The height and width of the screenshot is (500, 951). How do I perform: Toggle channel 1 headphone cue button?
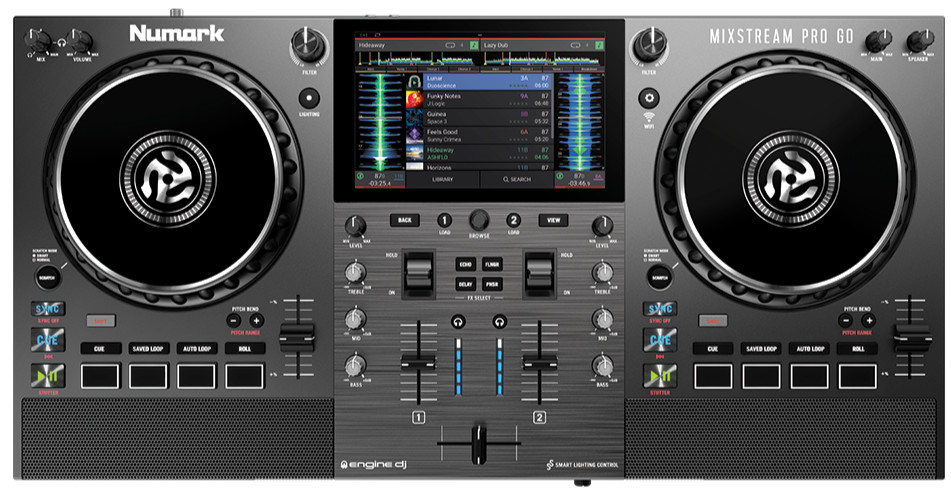459,322
